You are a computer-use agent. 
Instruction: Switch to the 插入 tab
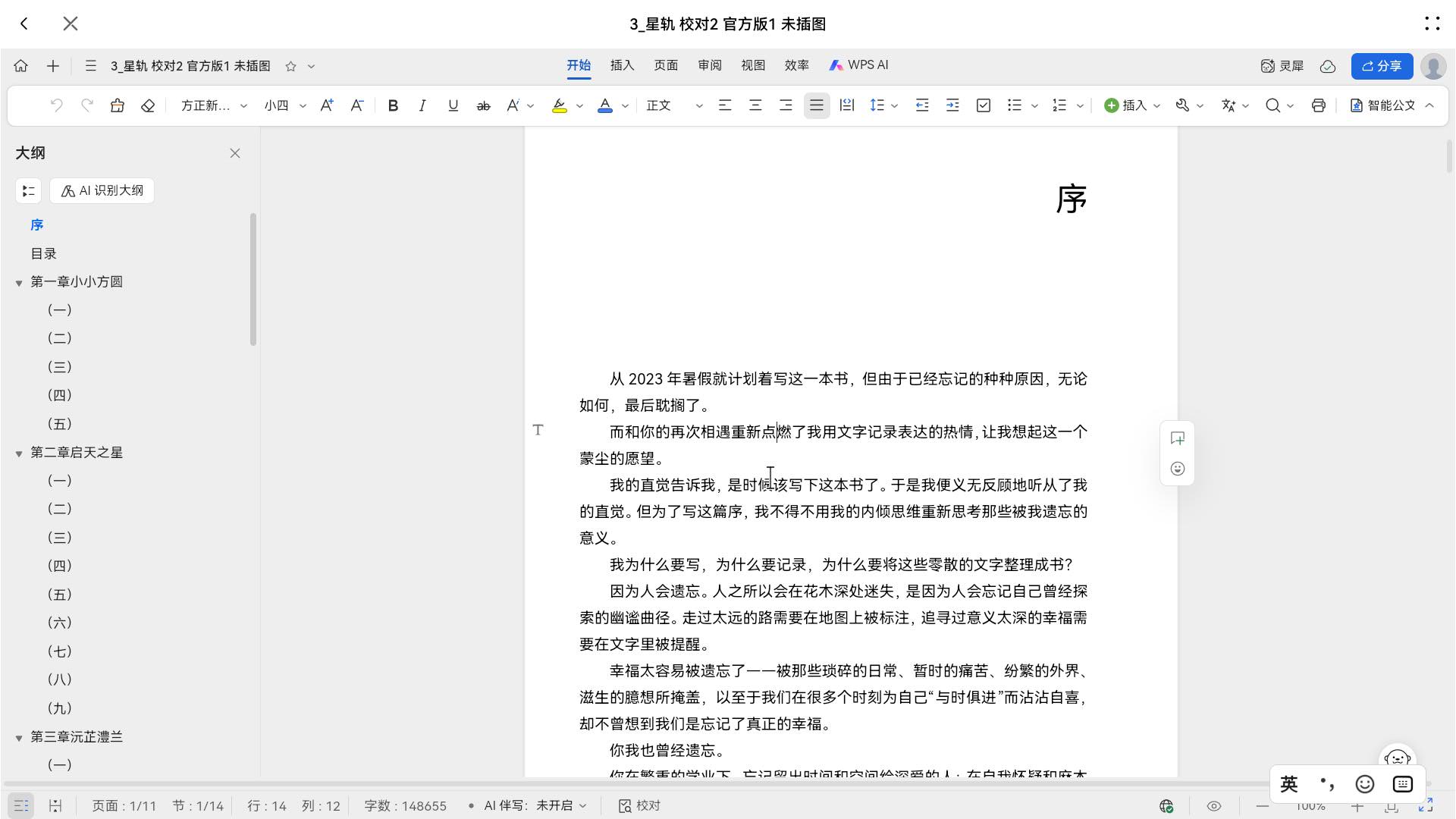(622, 65)
